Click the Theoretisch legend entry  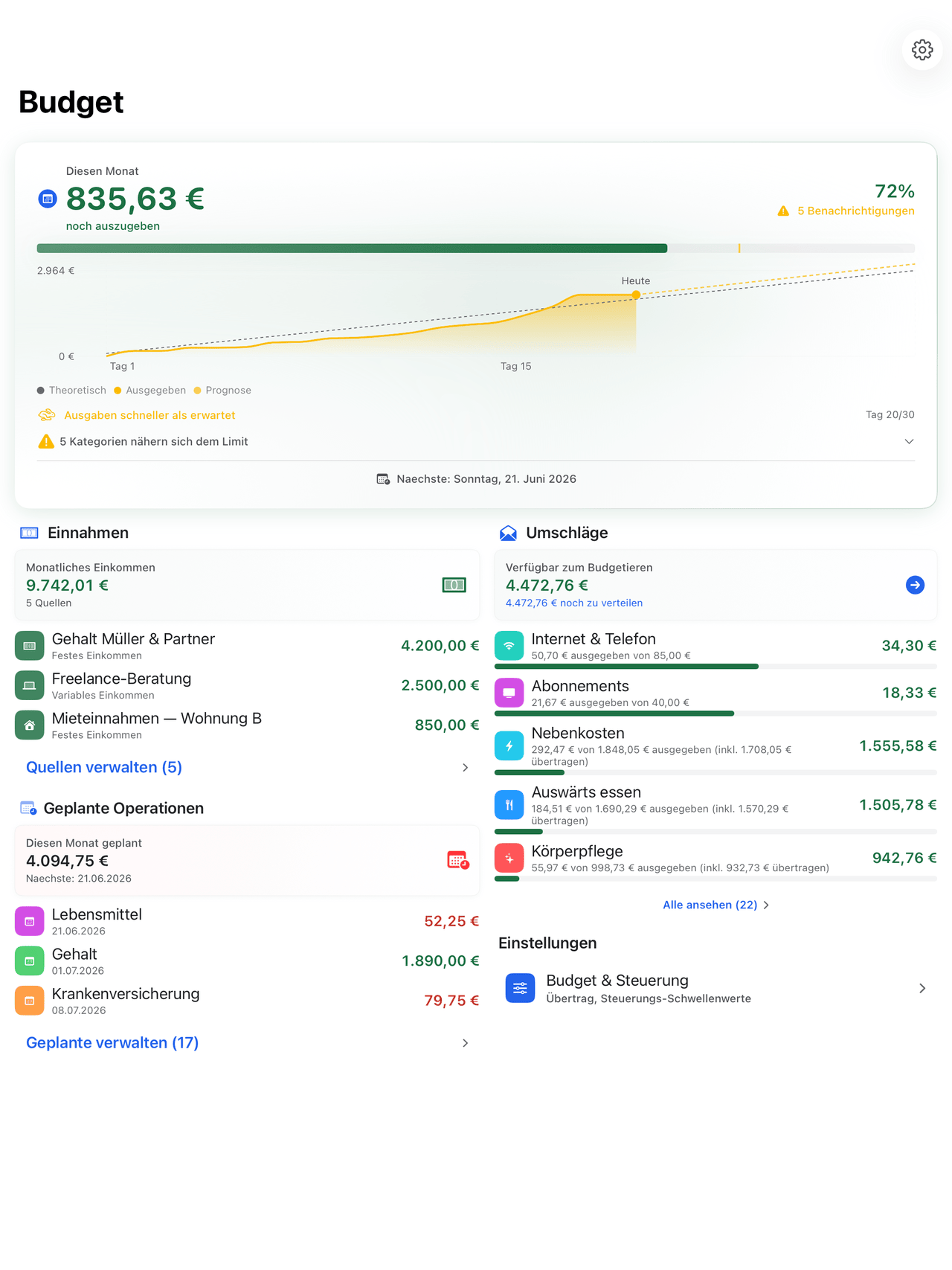(71, 390)
